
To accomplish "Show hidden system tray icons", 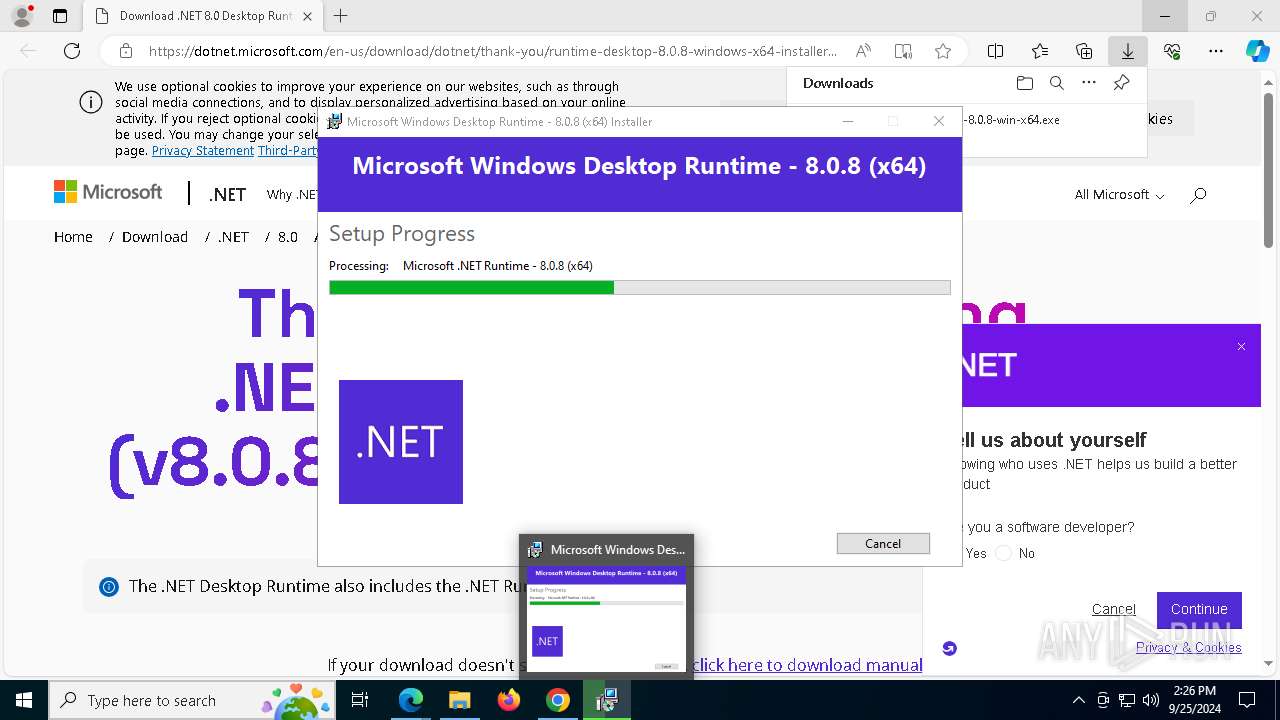I will coord(1078,700).
